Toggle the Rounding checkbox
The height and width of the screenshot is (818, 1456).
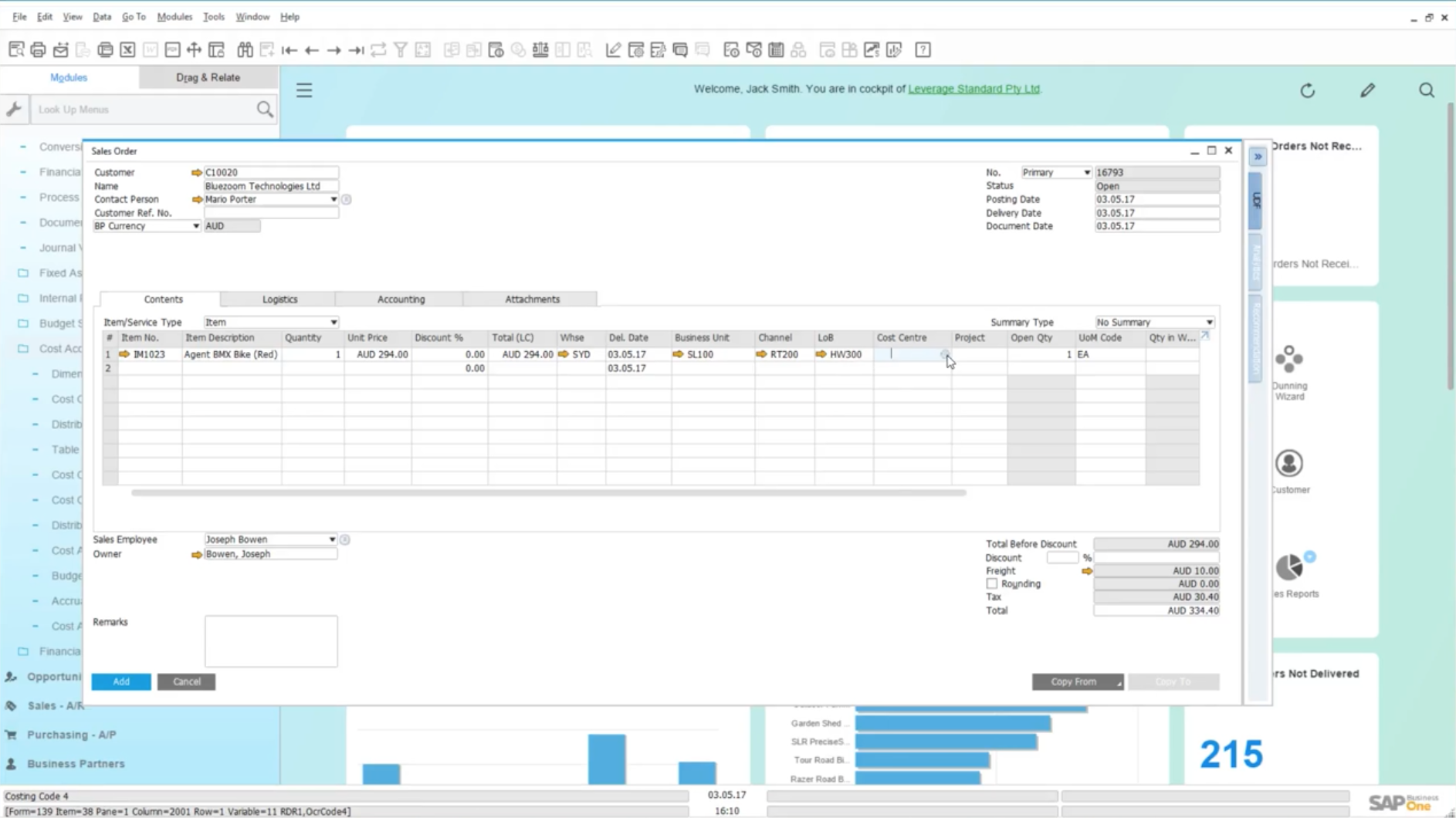[991, 584]
